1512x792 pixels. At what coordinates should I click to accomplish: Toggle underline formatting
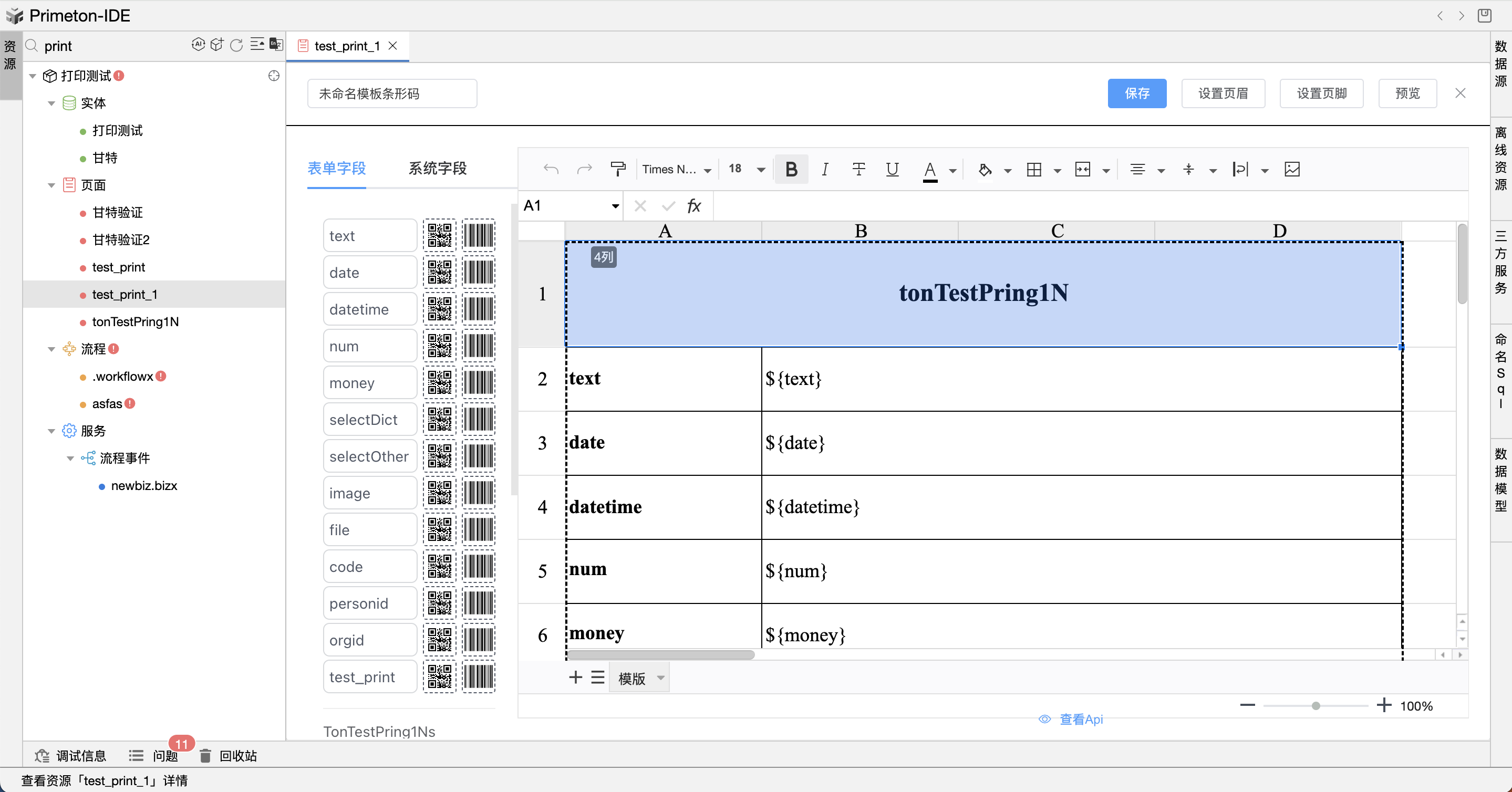pos(892,169)
